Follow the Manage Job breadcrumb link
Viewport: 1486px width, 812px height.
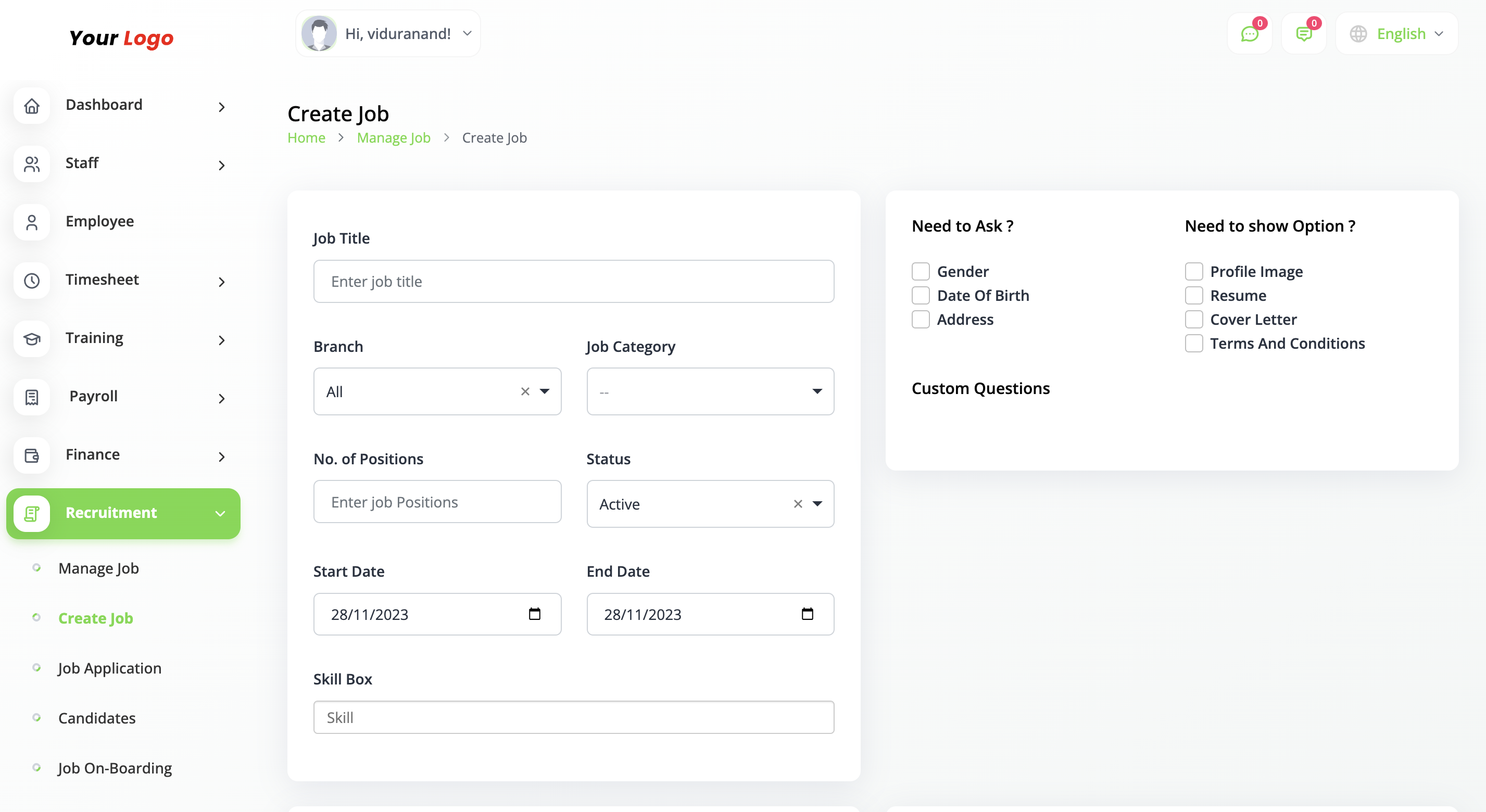394,138
